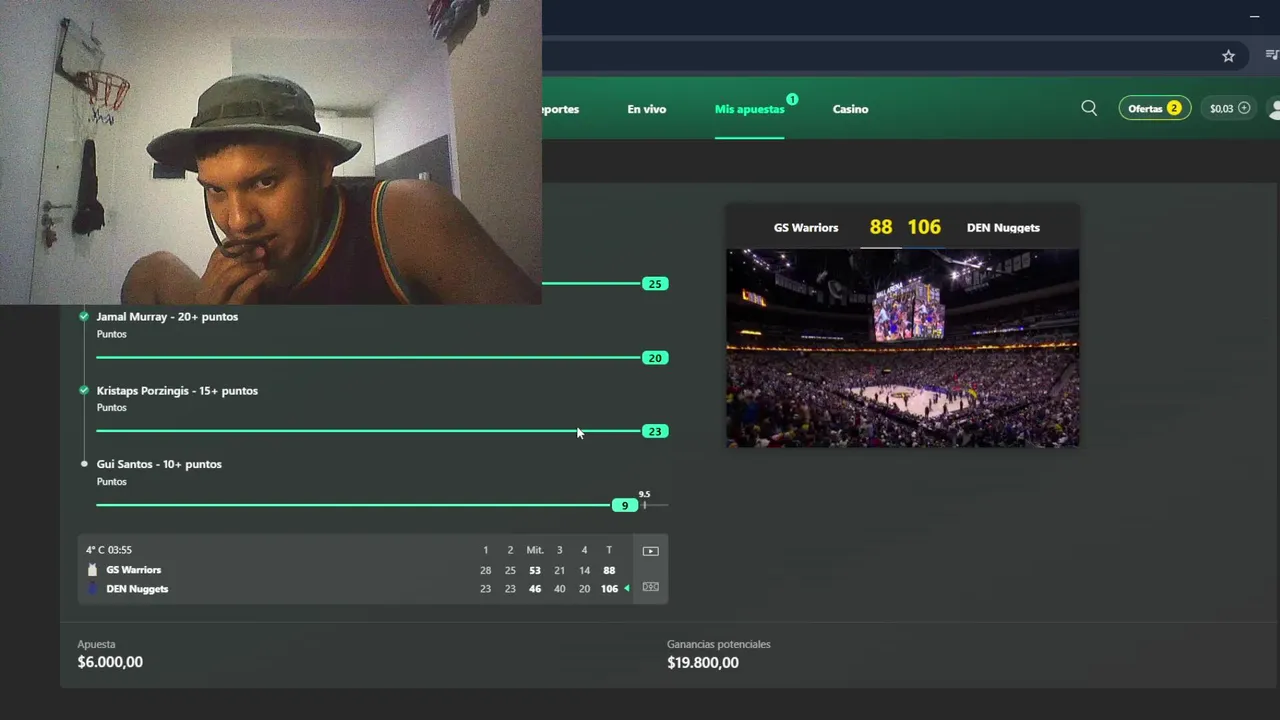Click the 9.5 target marker on Santos bar
1280x720 pixels.
click(x=644, y=499)
